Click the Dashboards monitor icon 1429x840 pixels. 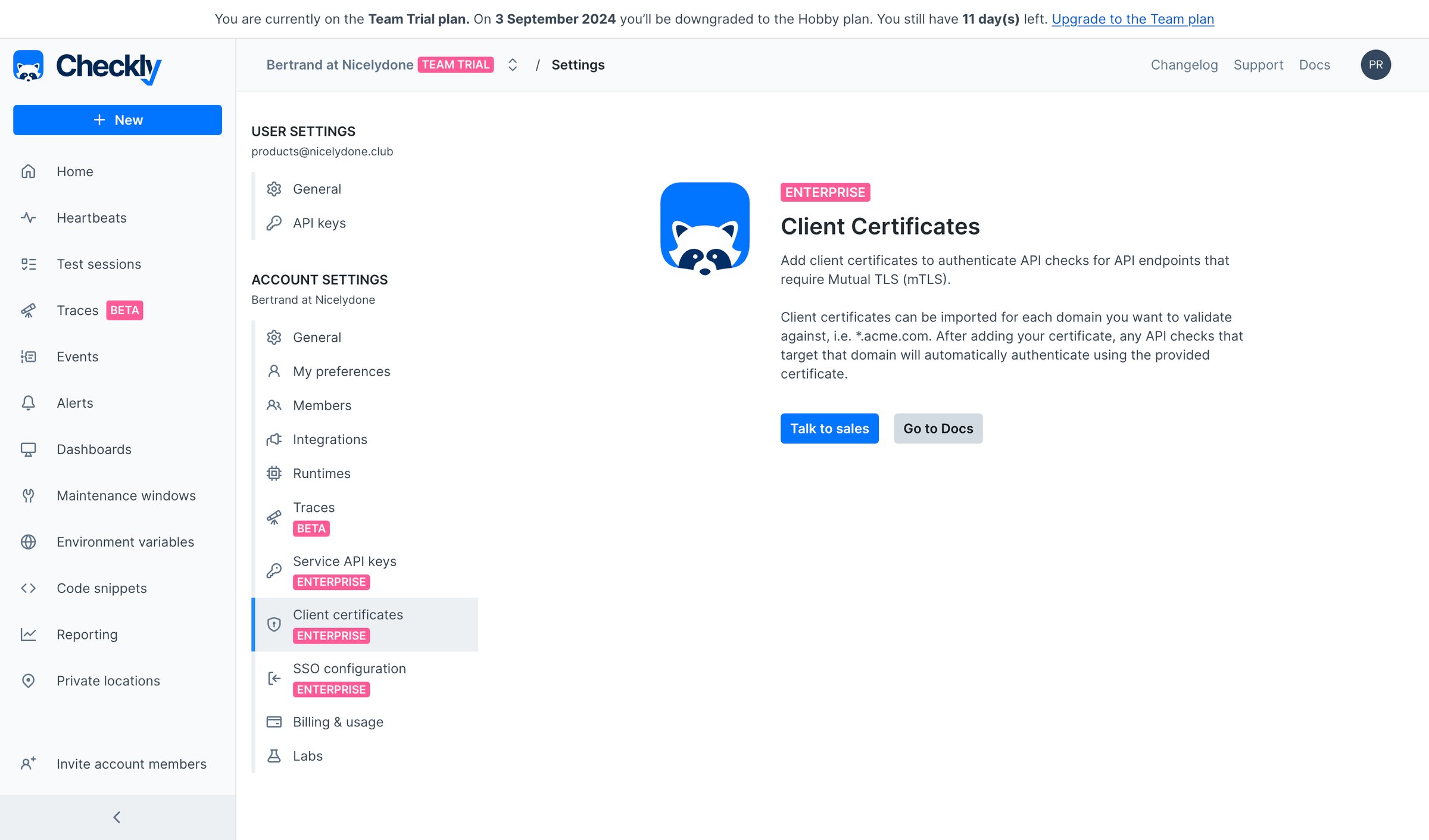pos(28,449)
